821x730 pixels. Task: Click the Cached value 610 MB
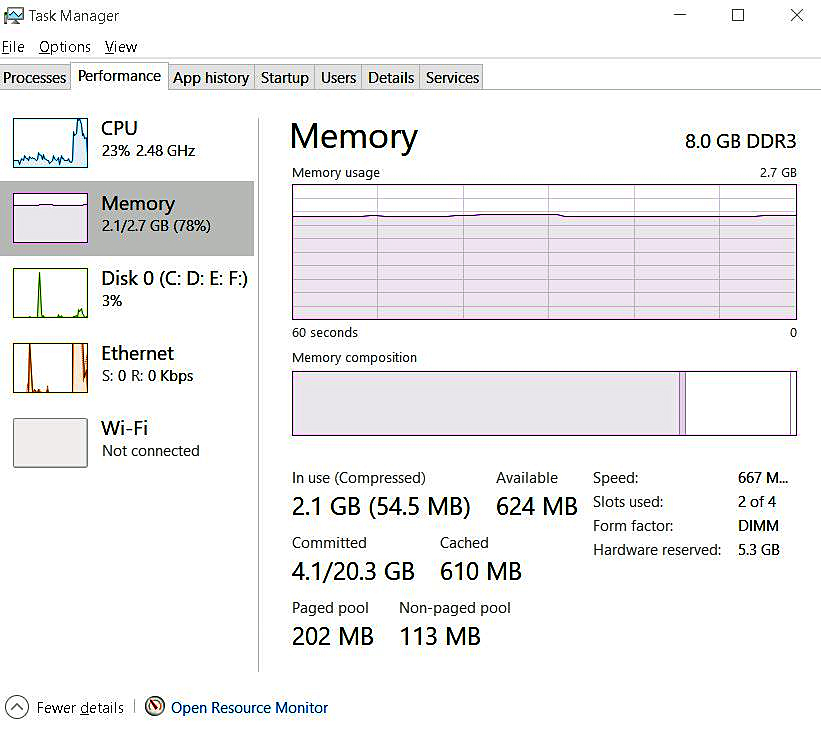click(x=481, y=571)
